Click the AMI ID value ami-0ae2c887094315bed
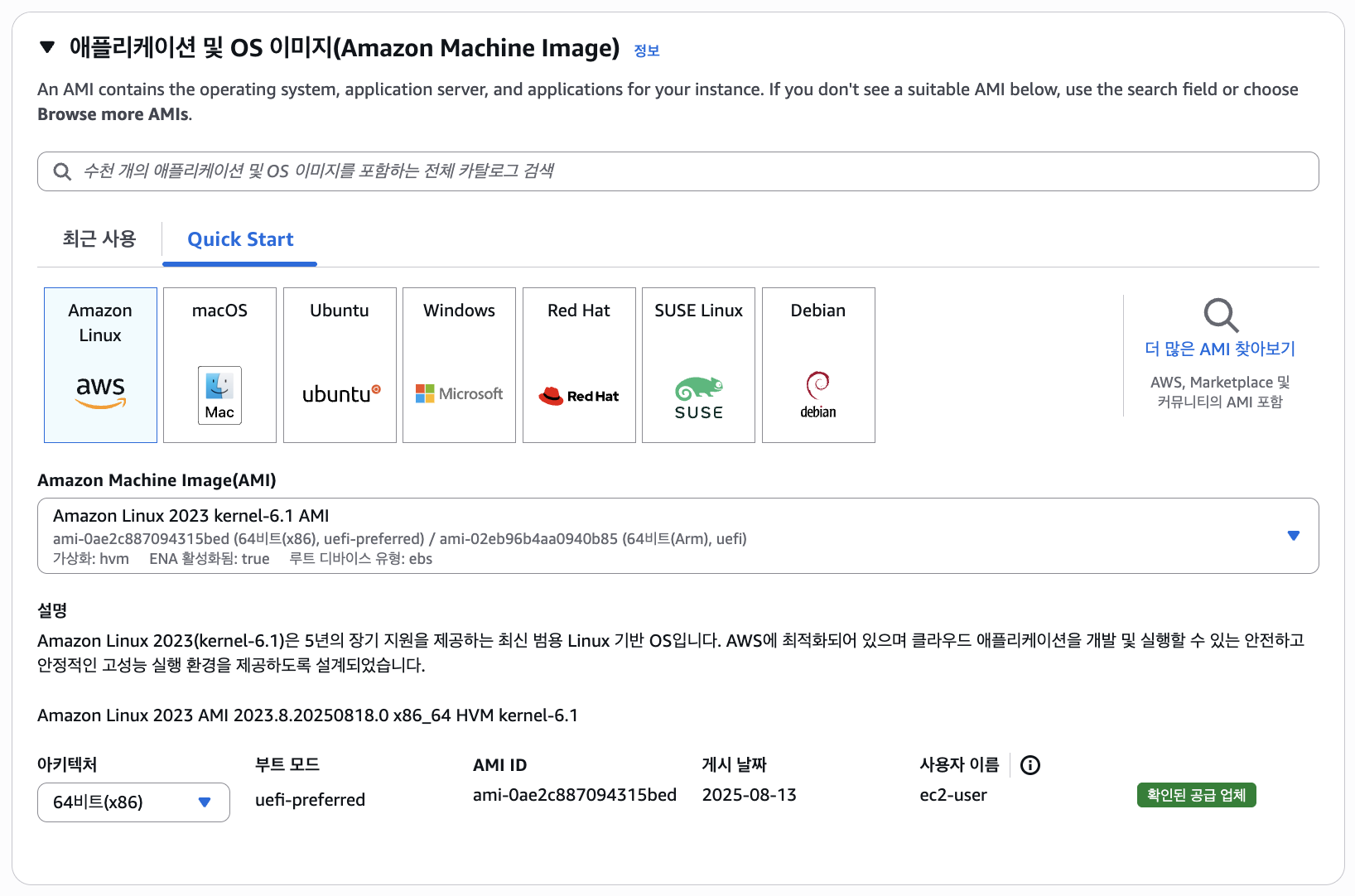 (575, 795)
